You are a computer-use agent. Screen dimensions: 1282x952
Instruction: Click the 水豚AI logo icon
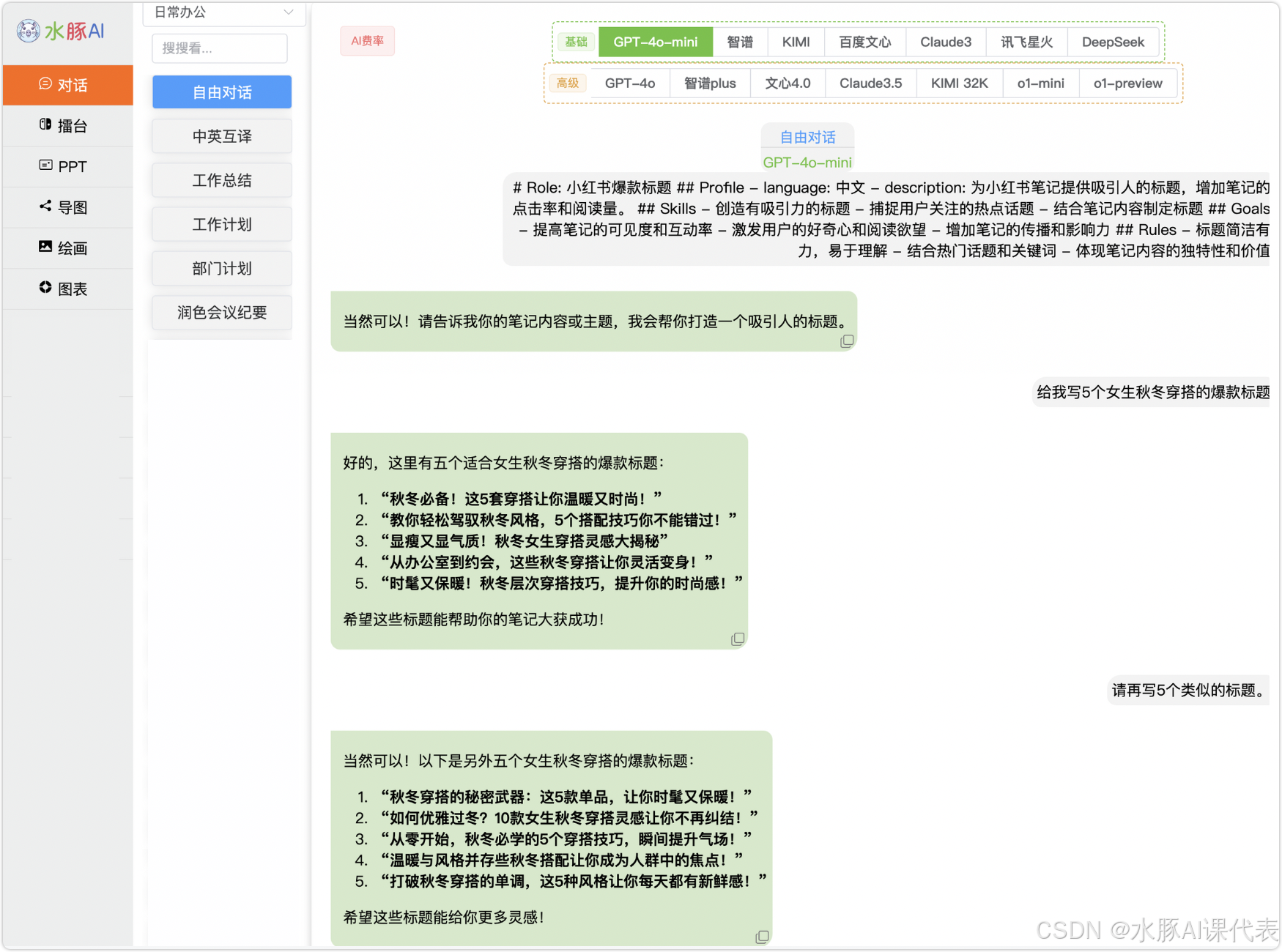29,31
